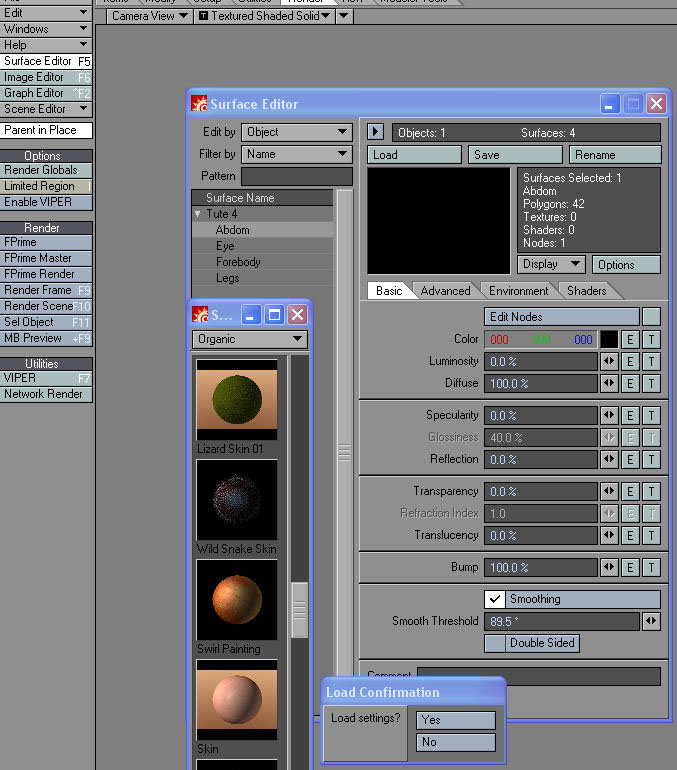Click Yes in Load Confirmation dialog
The image size is (677, 770).
(x=456, y=720)
